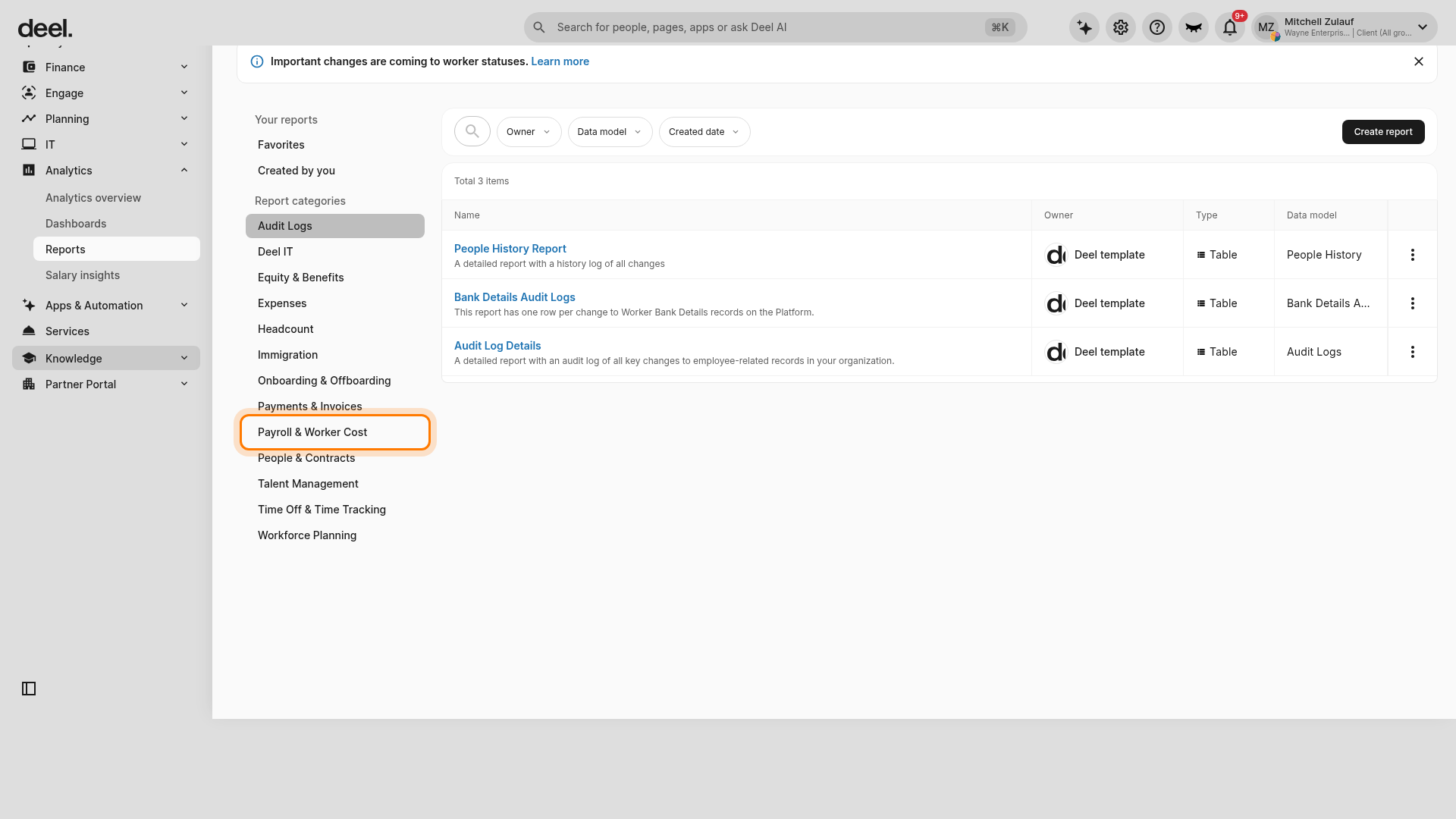Click Deel template logo in People History row
The width and height of the screenshot is (1456, 819).
pyautogui.click(x=1056, y=255)
